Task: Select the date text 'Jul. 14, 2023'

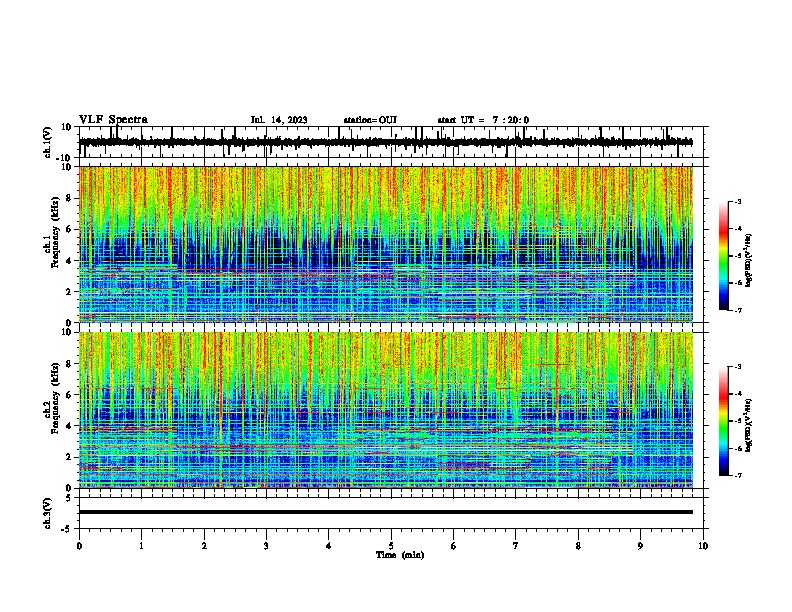Action: 279,120
